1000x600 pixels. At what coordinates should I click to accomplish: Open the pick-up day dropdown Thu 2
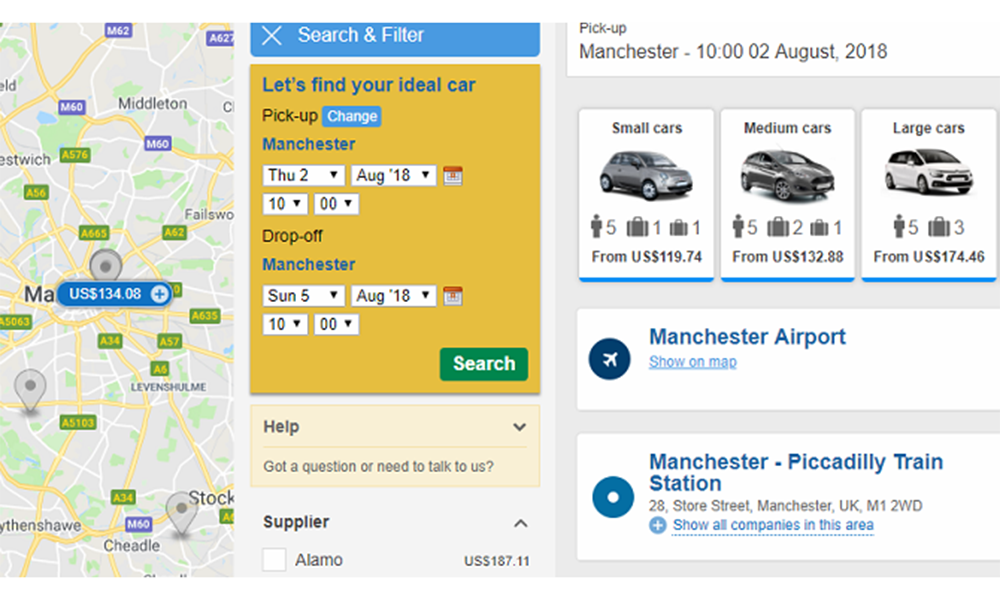[x=303, y=176]
